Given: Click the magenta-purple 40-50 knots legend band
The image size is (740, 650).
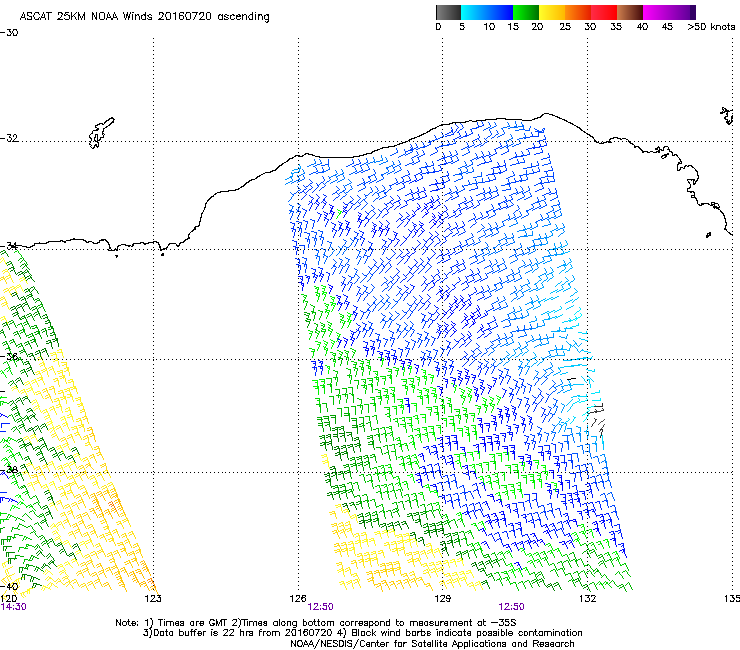Looking at the screenshot, I should pyautogui.click(x=669, y=12).
